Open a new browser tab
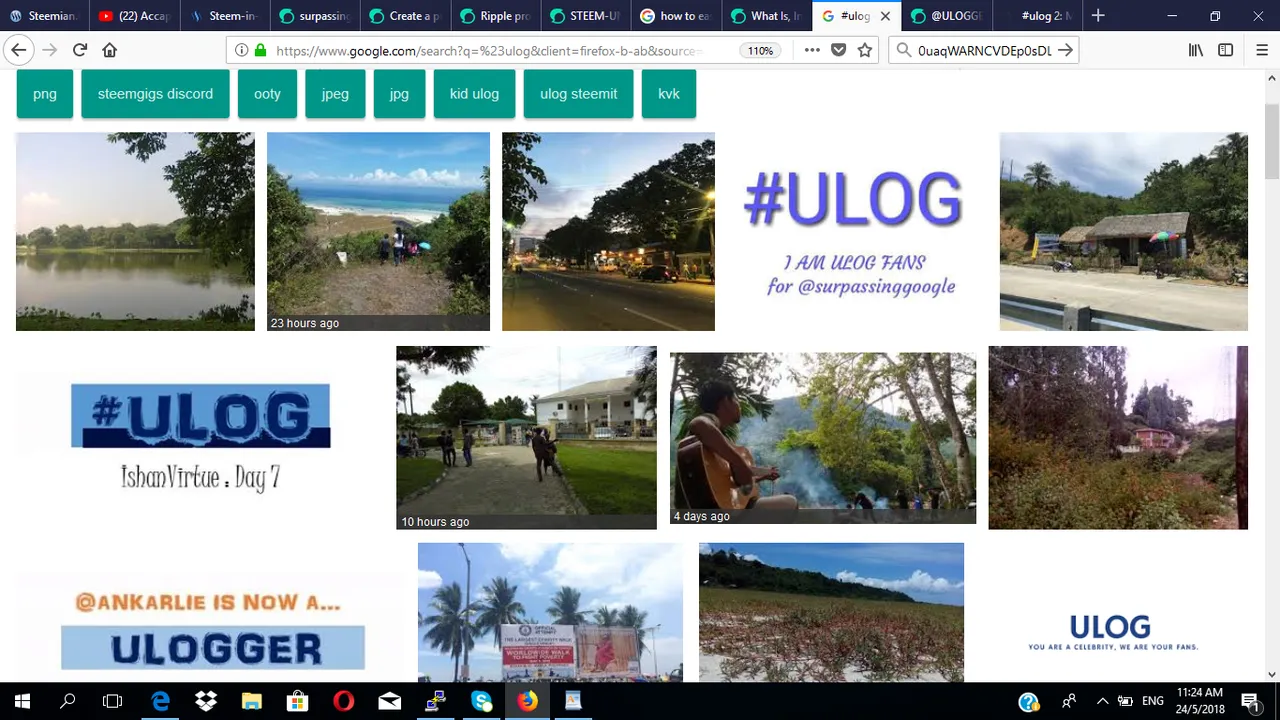Image resolution: width=1280 pixels, height=720 pixels. click(1098, 16)
